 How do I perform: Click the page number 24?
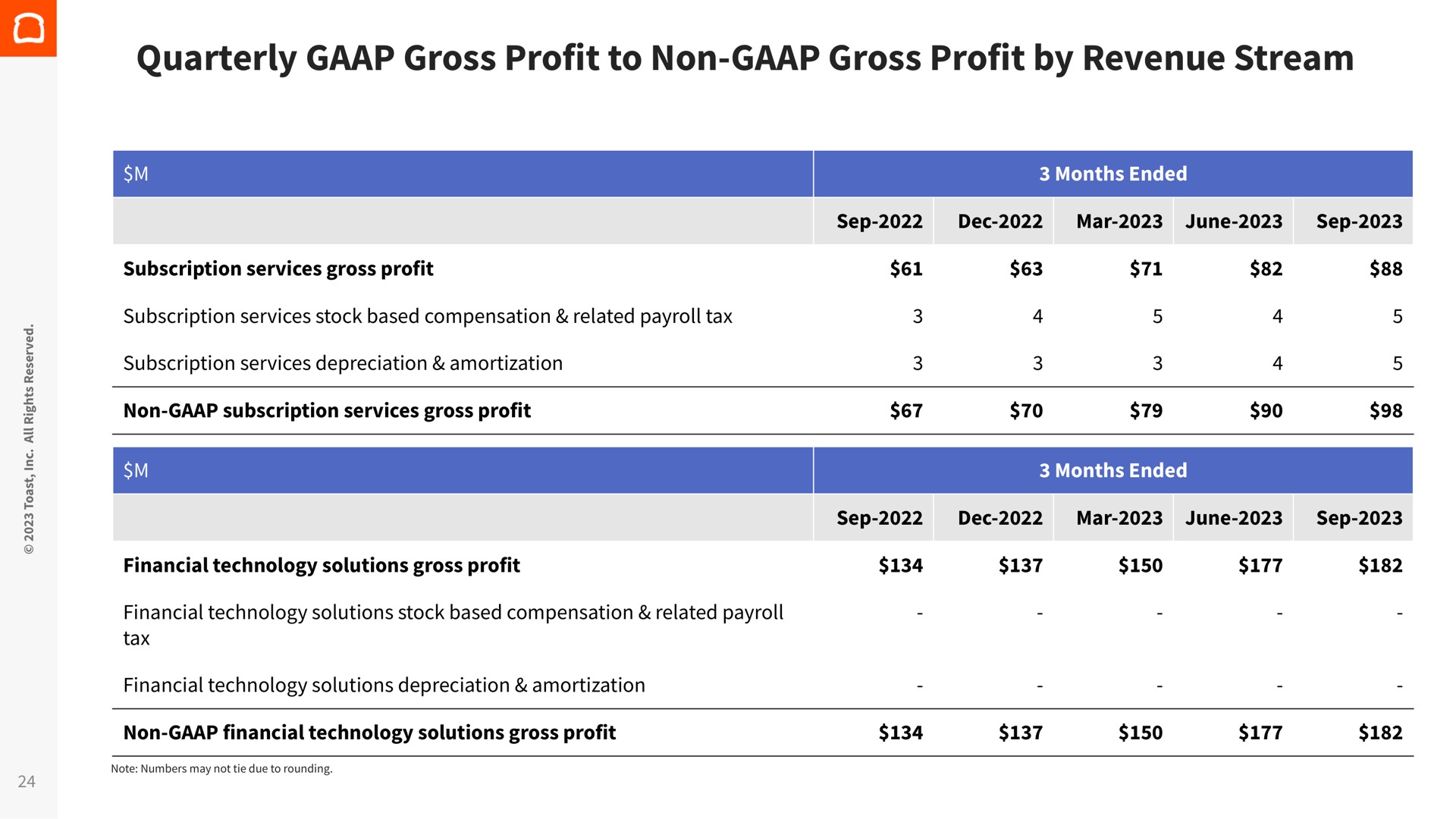click(x=27, y=782)
